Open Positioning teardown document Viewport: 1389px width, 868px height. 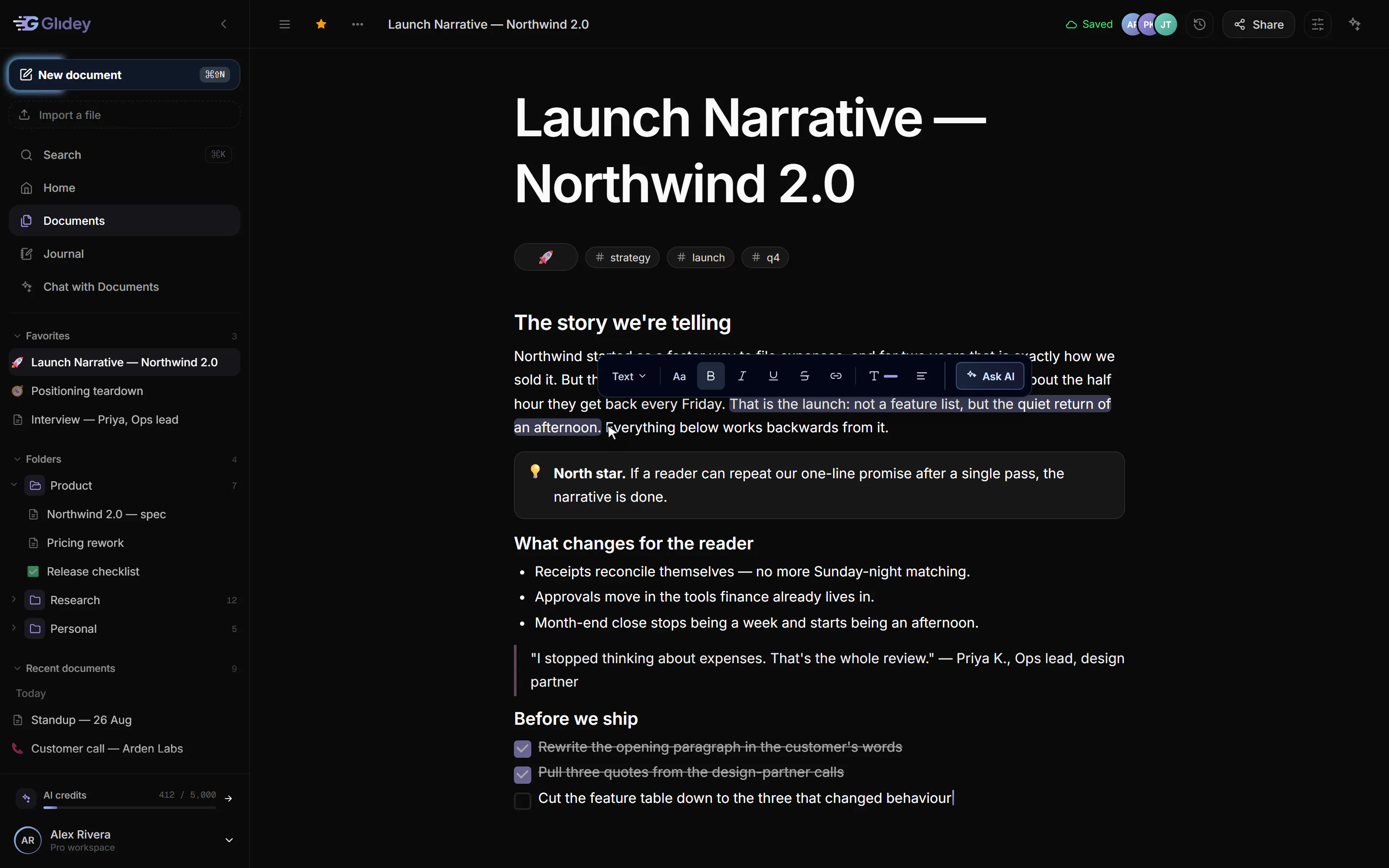[125, 391]
